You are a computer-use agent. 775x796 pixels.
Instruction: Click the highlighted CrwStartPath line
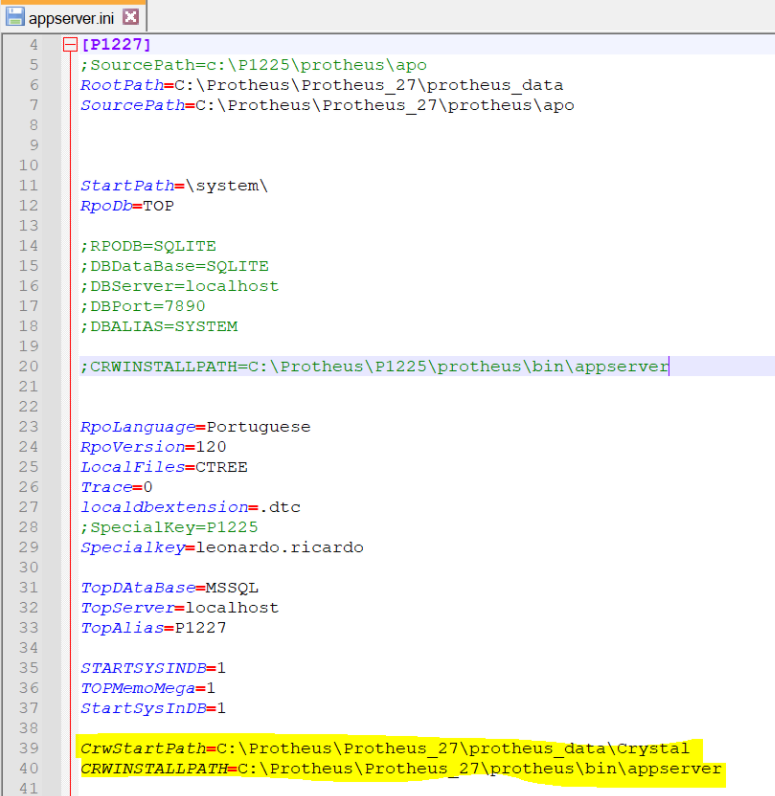click(385, 748)
